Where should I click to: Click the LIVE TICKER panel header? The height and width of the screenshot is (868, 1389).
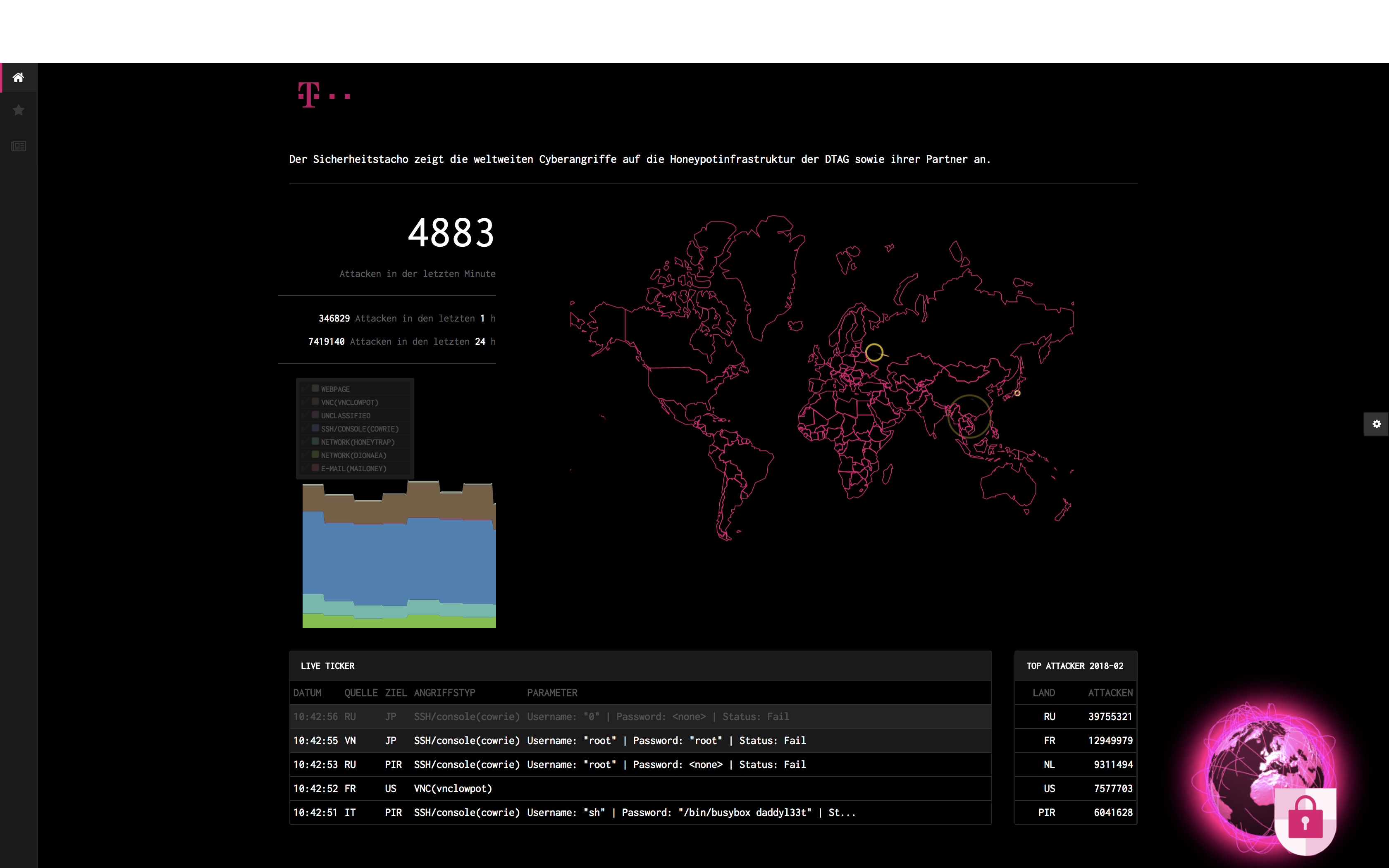click(x=640, y=666)
